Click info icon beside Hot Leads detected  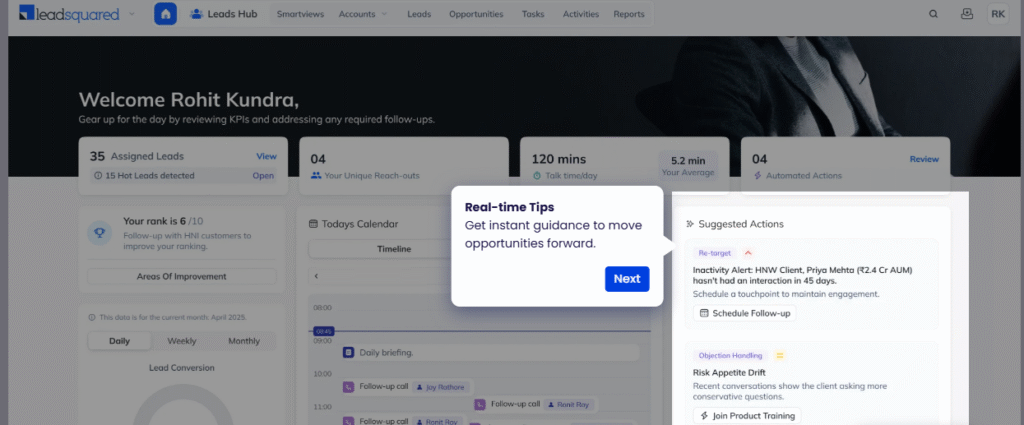pyautogui.click(x=98, y=176)
